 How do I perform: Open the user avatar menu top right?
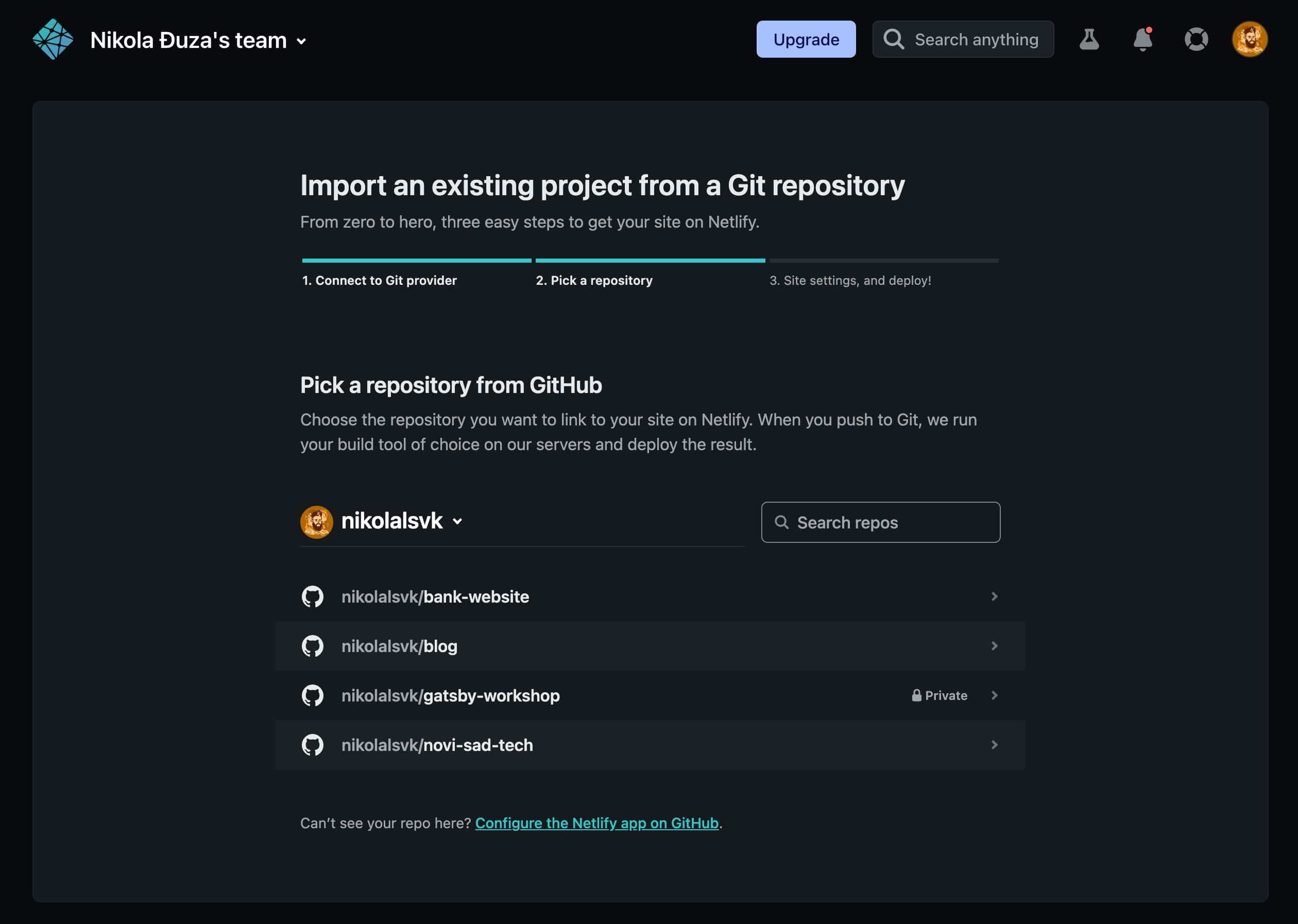click(x=1249, y=39)
